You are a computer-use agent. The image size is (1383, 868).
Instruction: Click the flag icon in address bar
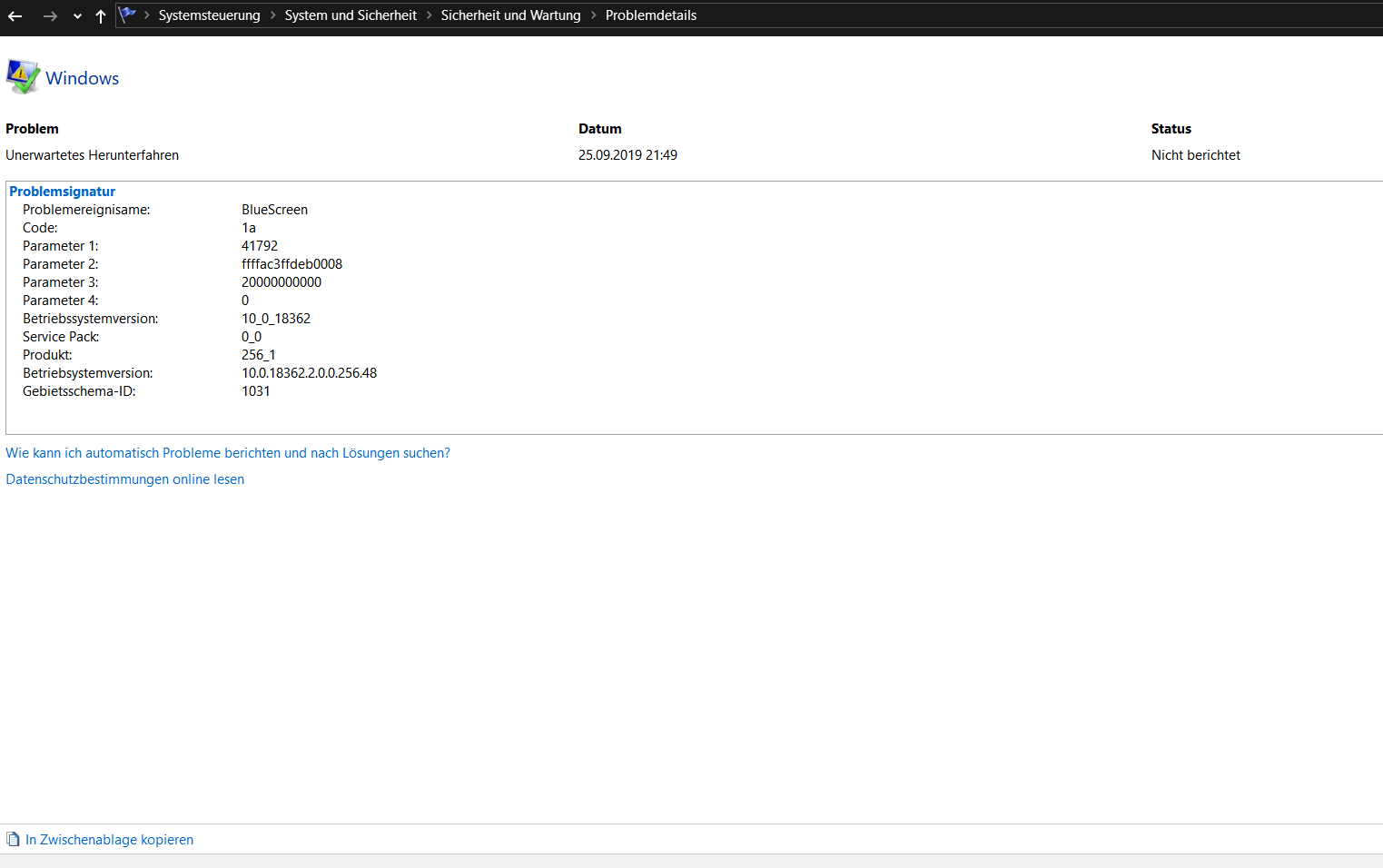tap(127, 15)
